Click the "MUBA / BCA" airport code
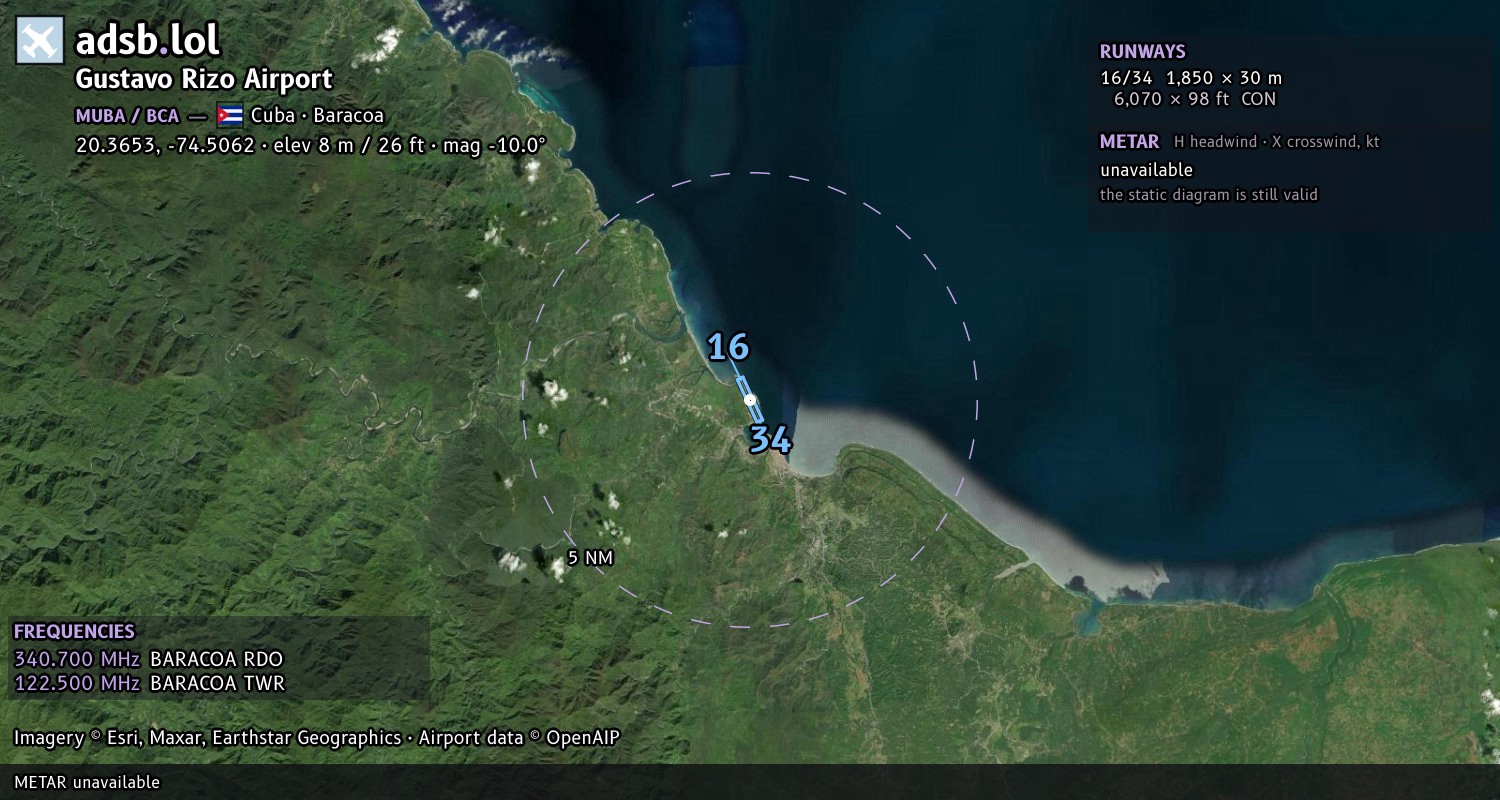1500x800 pixels. 127,116
